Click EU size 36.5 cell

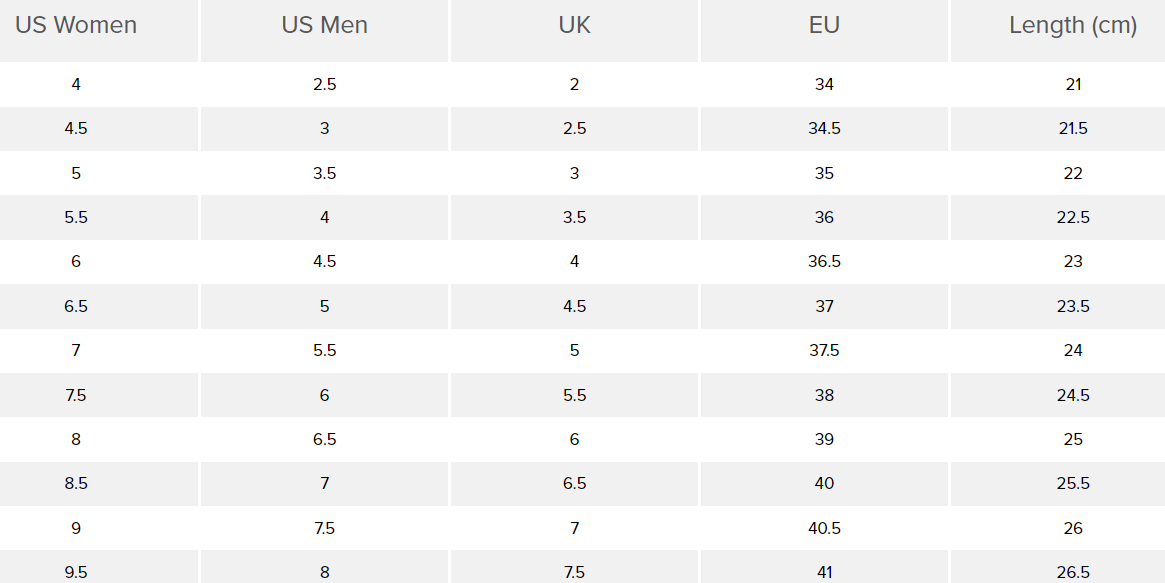(824, 261)
